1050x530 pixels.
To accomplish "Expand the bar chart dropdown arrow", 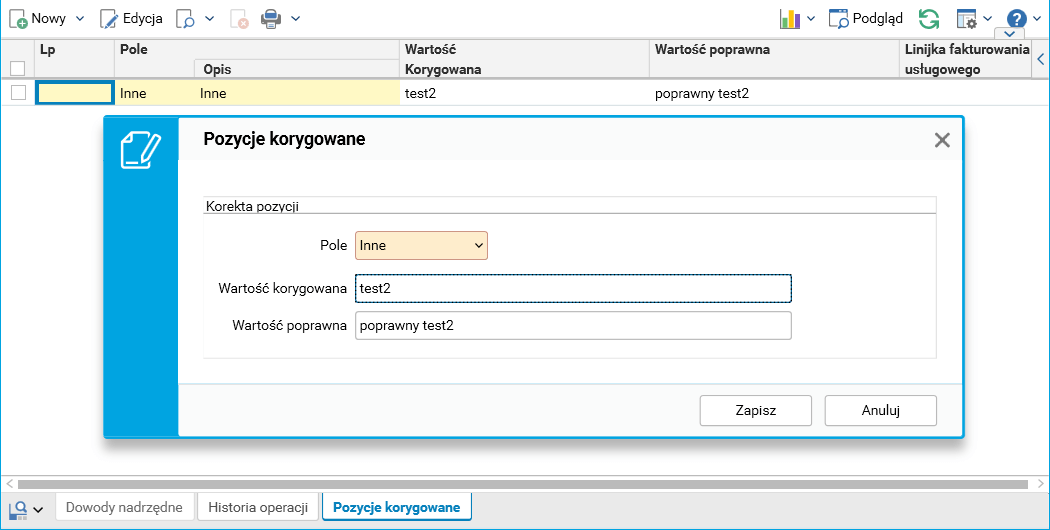I will coord(811,19).
